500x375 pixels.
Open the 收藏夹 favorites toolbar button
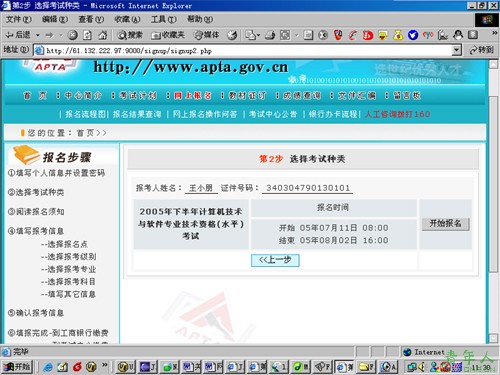click(x=168, y=35)
